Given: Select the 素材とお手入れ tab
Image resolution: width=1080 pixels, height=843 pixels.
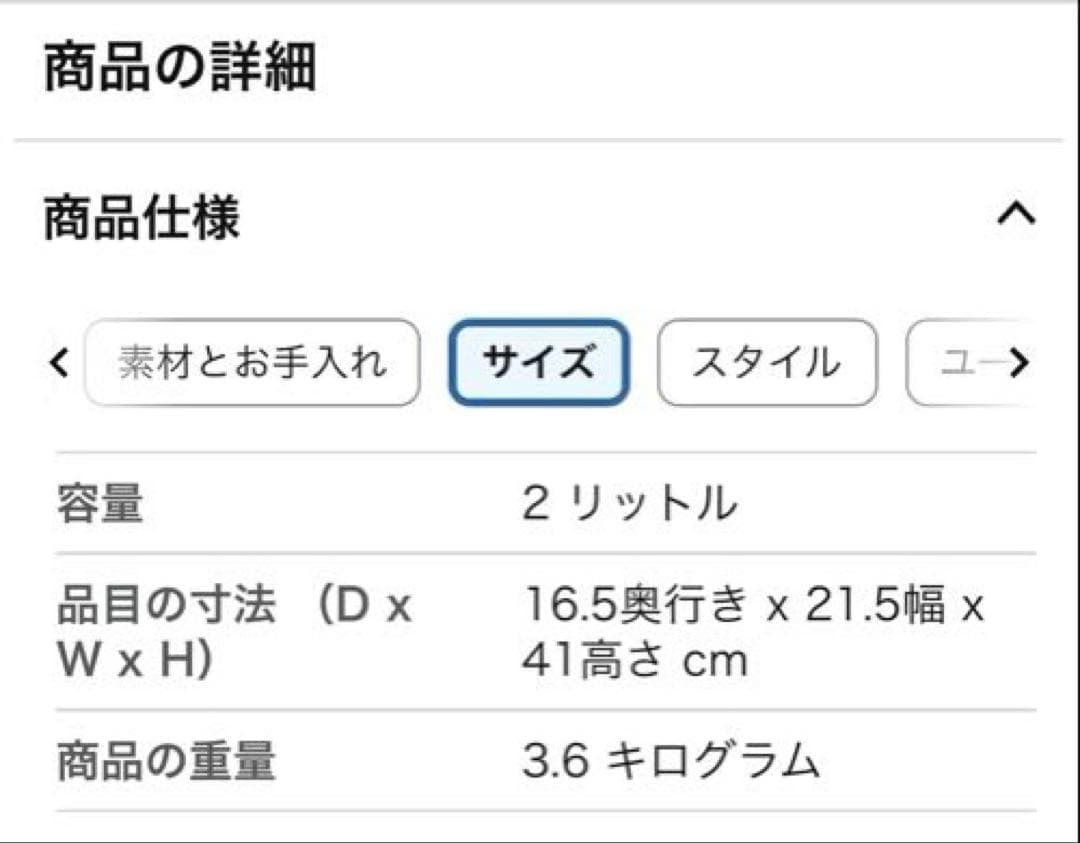Looking at the screenshot, I should pyautogui.click(x=253, y=363).
